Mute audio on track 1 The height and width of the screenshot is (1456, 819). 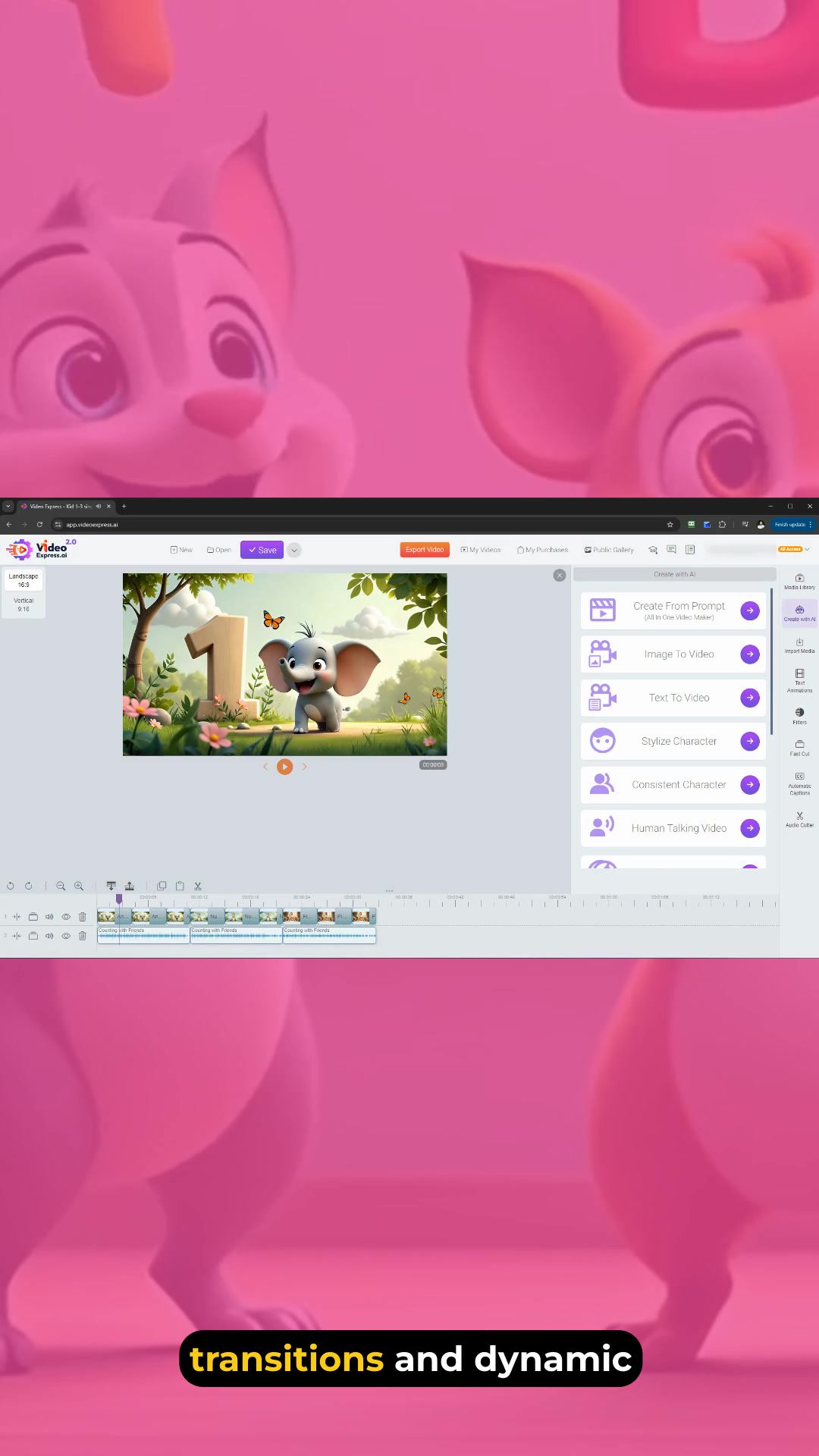pos(49,917)
